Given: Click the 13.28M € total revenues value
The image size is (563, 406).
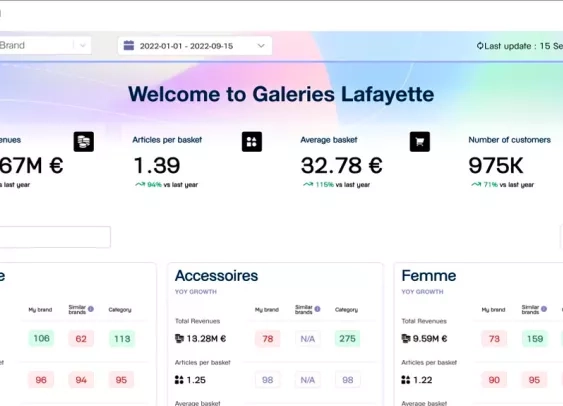Looking at the screenshot, I should [x=206, y=339].
